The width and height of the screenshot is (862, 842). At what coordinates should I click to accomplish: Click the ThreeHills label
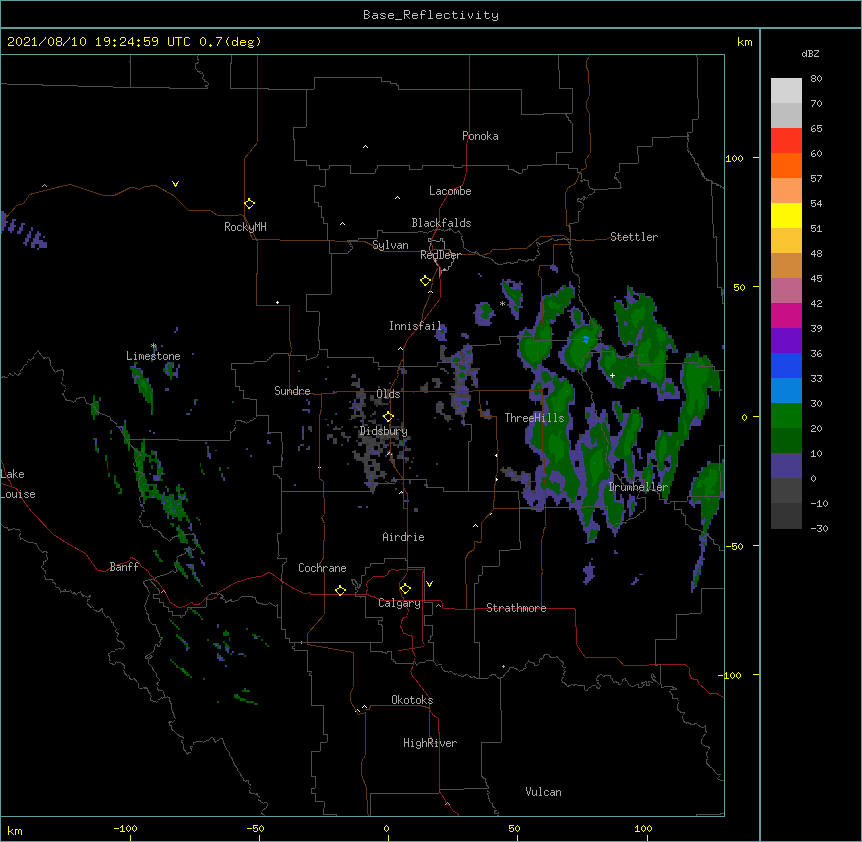[534, 418]
